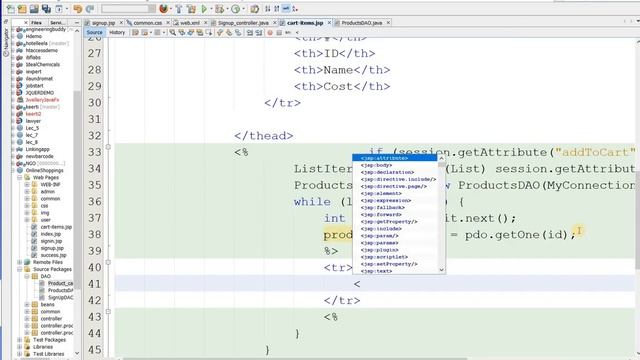Click the Build Project hammer icon
Image resolution: width=640 pixels, height=360 pixels.
[x=179, y=9]
